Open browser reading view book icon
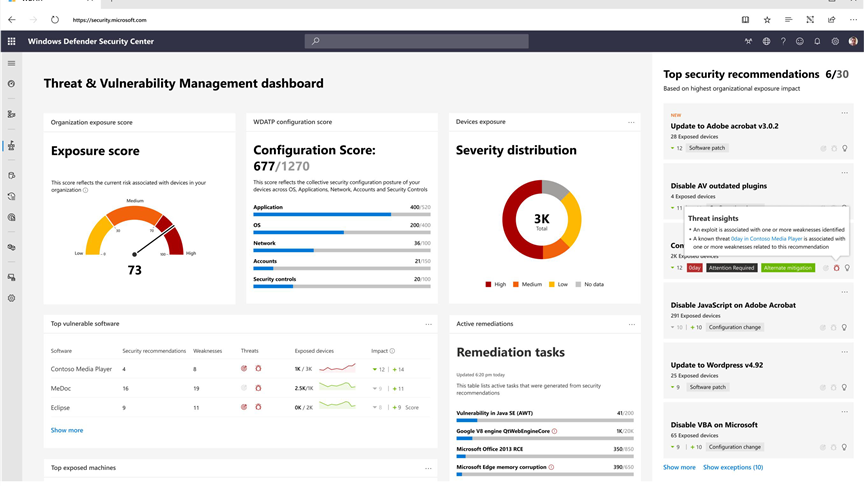864x486 pixels. pos(745,20)
